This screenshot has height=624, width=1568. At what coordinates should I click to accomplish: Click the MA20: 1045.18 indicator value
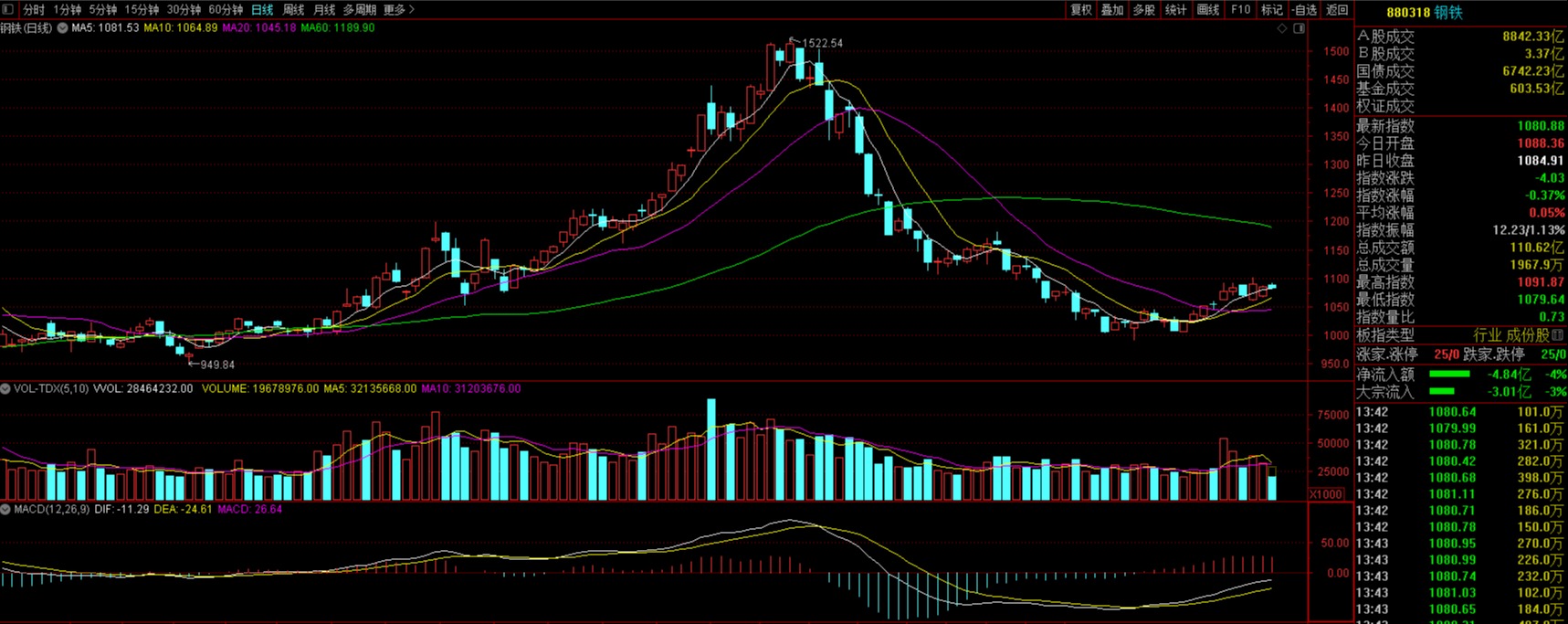pyautogui.click(x=259, y=28)
